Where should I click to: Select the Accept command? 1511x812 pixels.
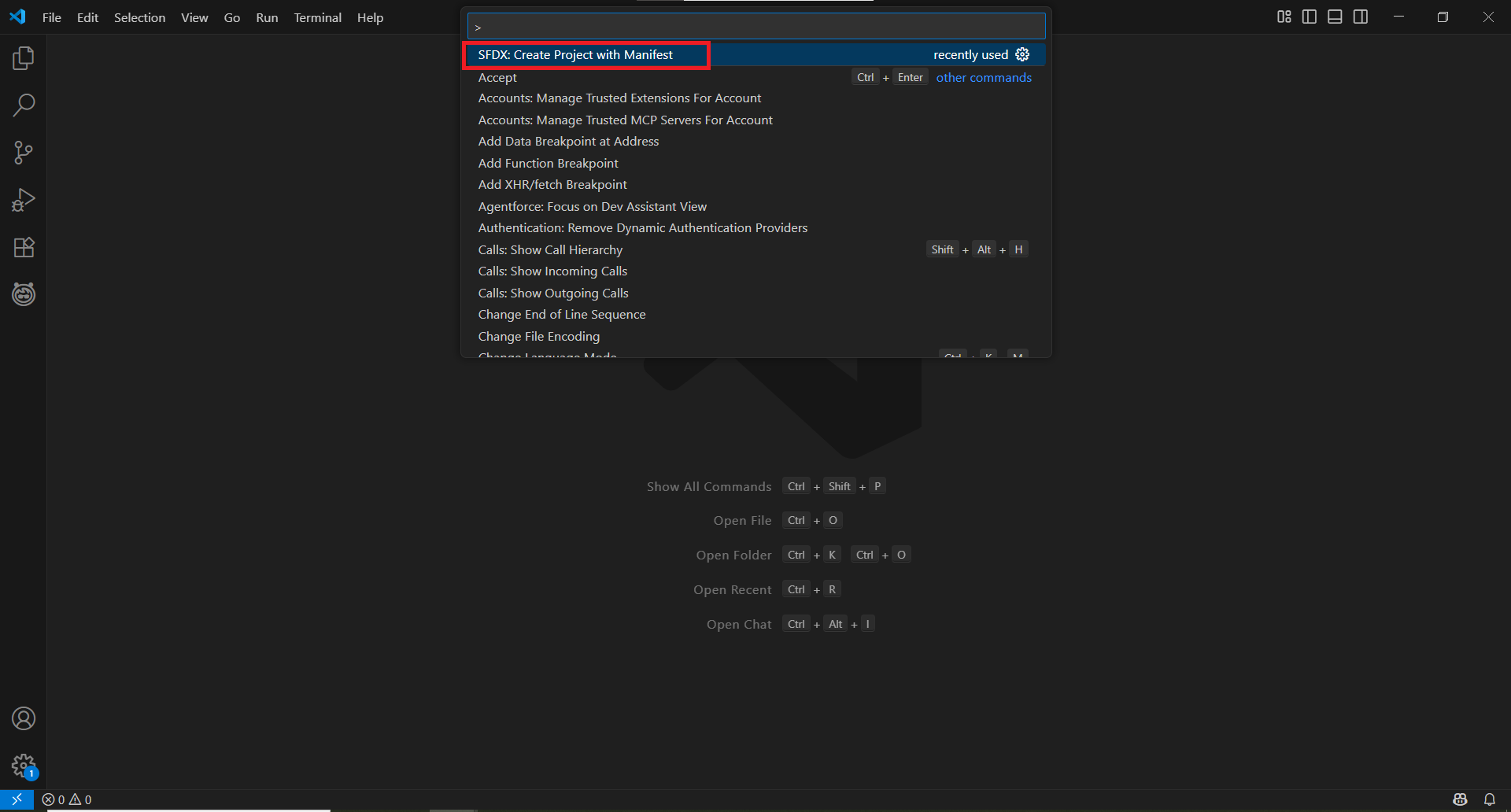[x=756, y=77]
